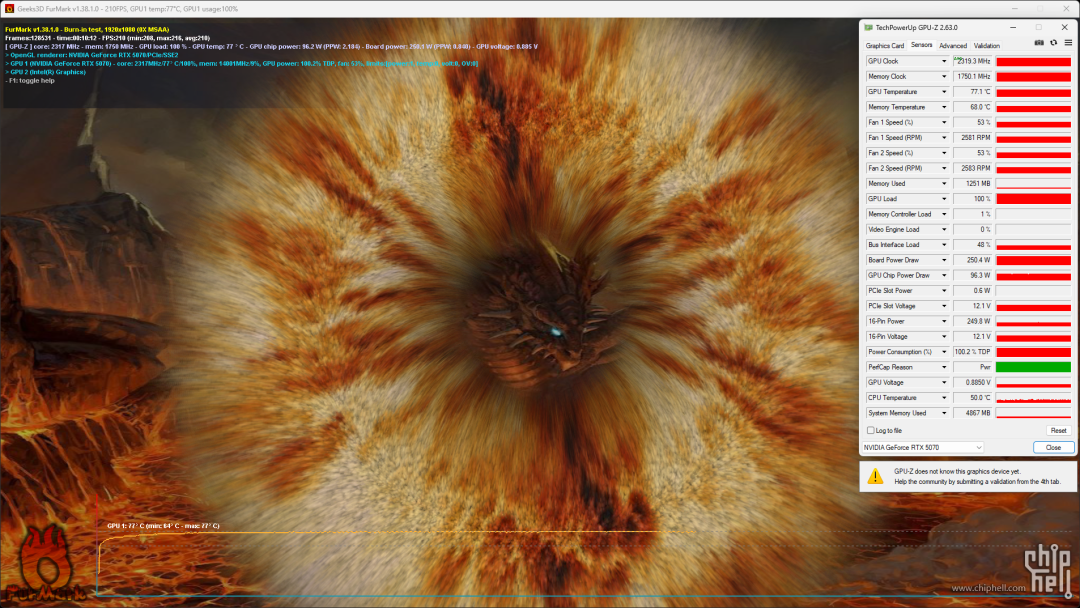Open the Advanced tab
The width and height of the screenshot is (1080, 608).
[953, 45]
